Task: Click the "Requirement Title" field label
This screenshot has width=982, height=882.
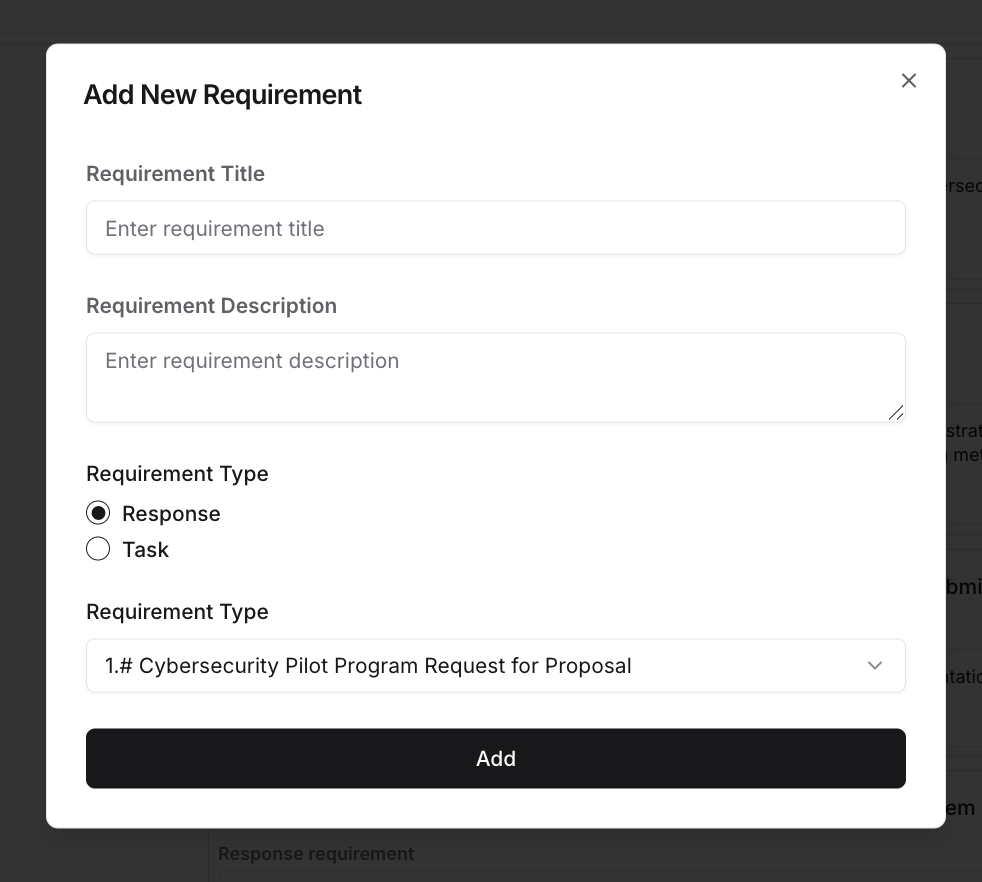Action: point(175,174)
